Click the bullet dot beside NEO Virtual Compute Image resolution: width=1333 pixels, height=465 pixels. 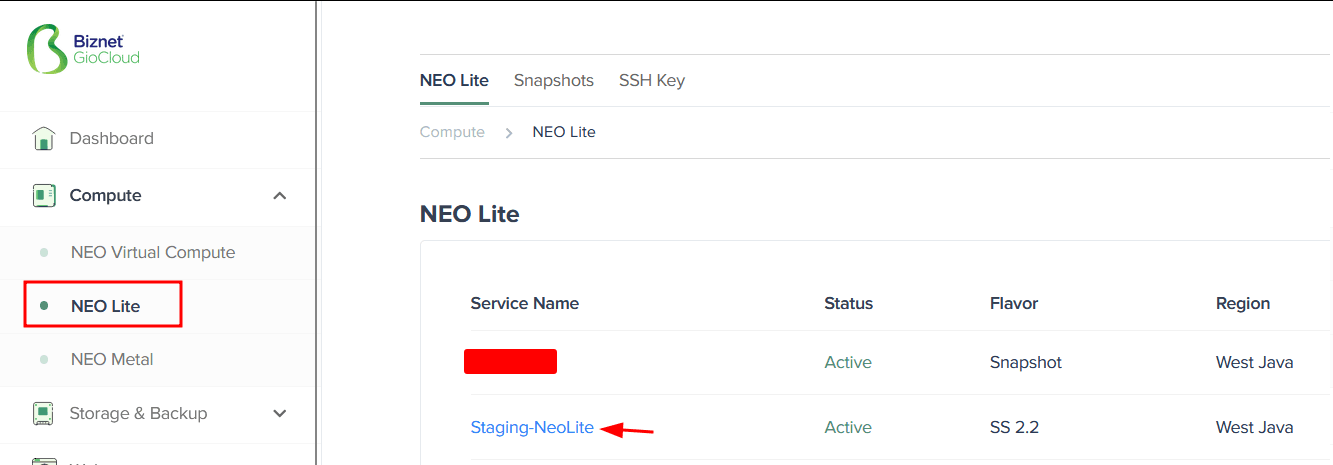tap(43, 253)
